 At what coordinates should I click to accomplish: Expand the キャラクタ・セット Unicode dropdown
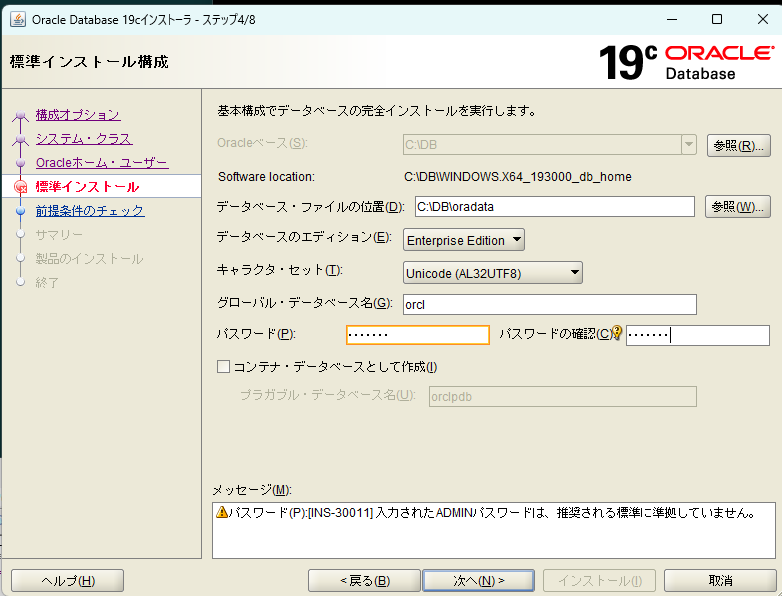point(493,272)
